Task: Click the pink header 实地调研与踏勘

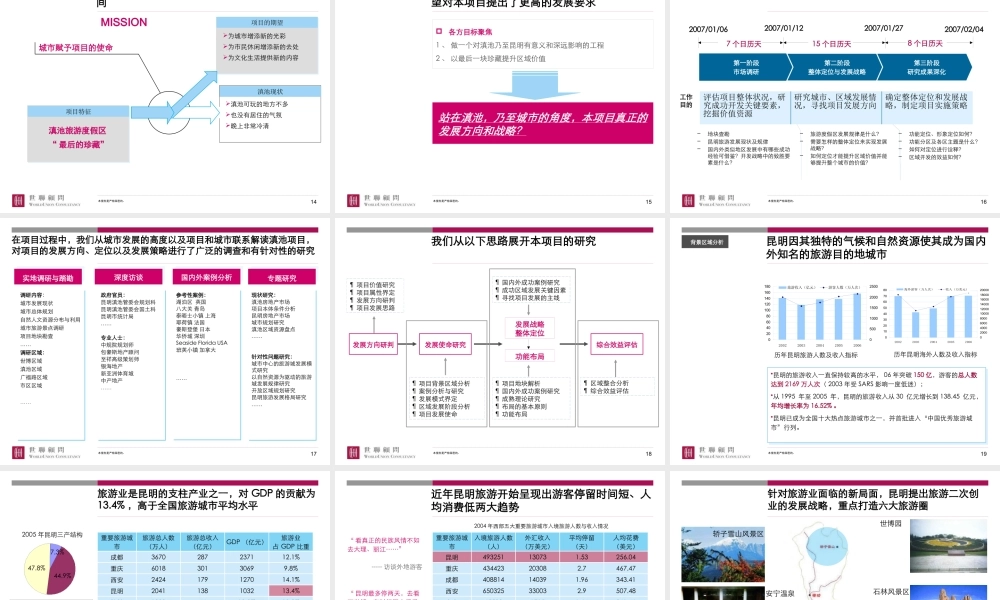Action: (48, 278)
